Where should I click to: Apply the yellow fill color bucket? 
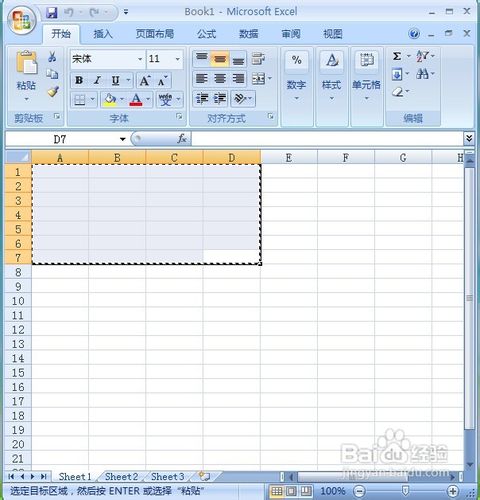click(110, 99)
